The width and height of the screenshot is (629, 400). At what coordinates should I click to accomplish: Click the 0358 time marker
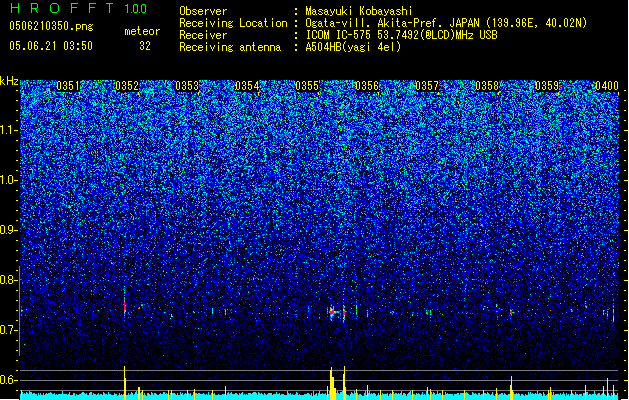click(x=487, y=86)
